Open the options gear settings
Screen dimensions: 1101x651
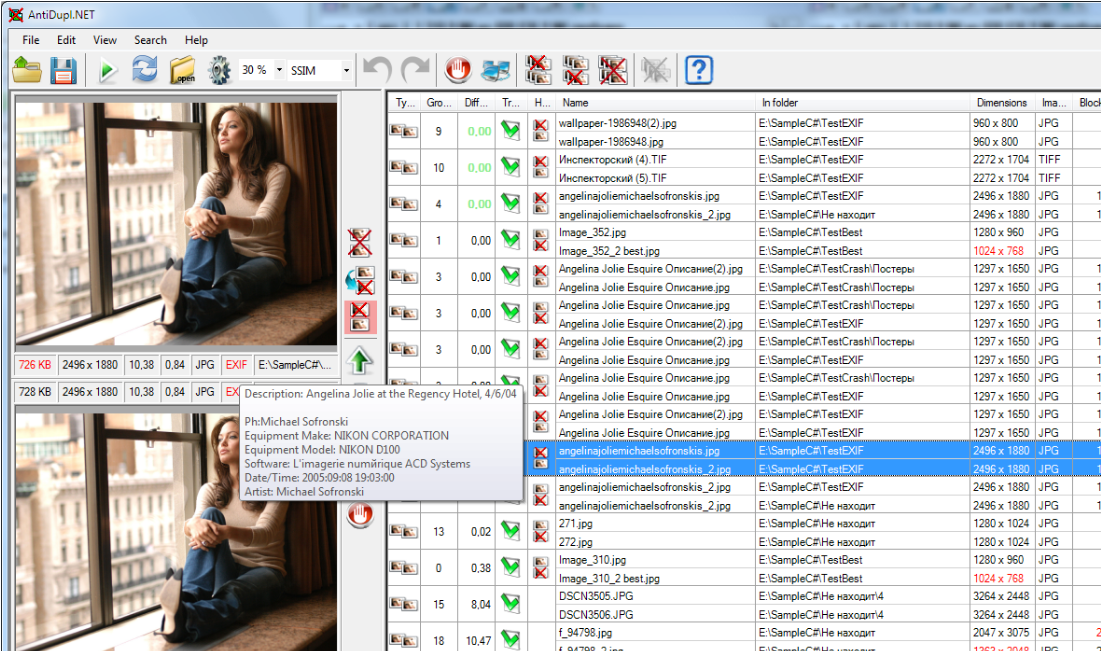220,70
